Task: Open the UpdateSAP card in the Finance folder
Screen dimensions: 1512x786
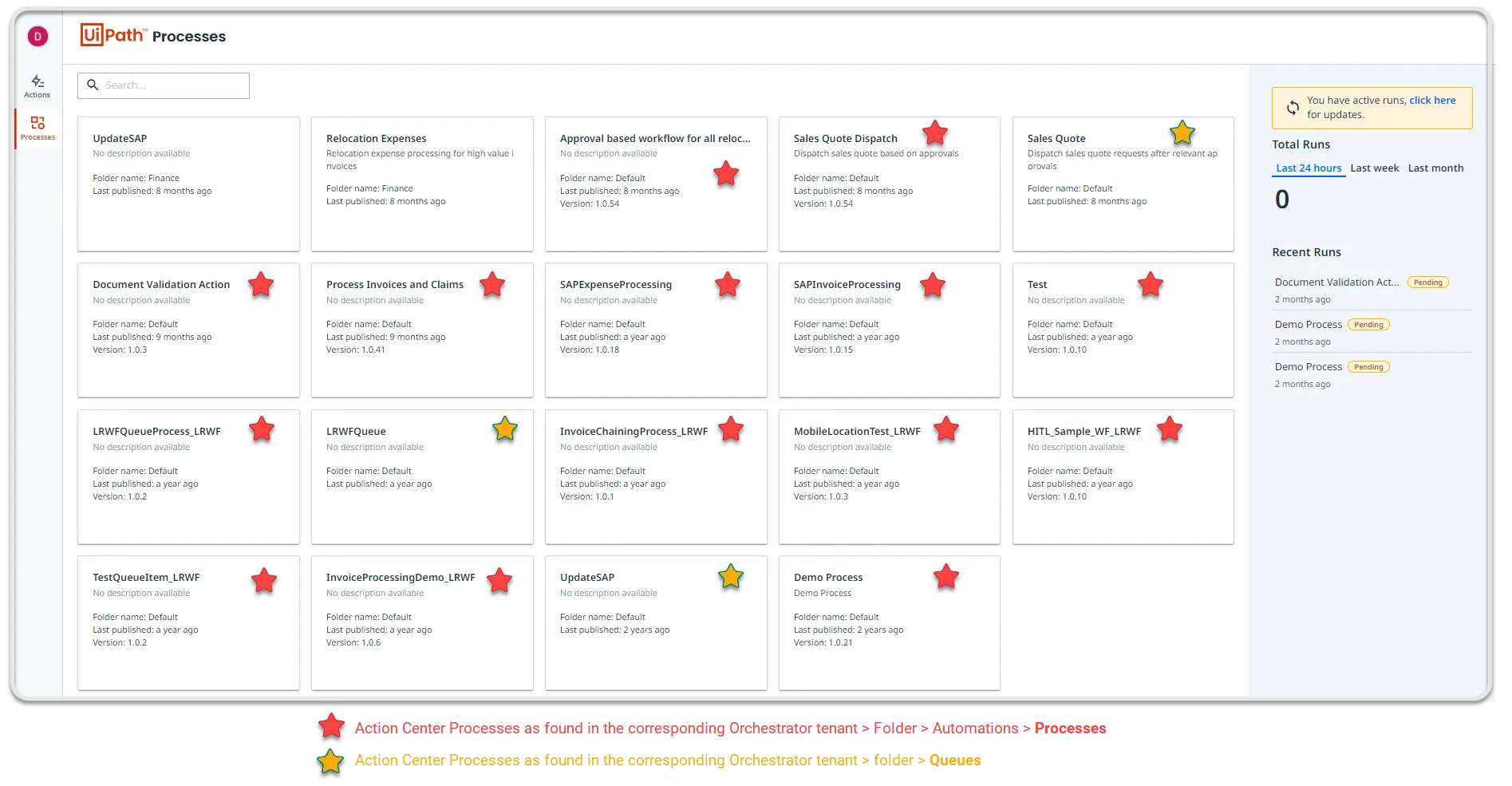Action: 188,184
